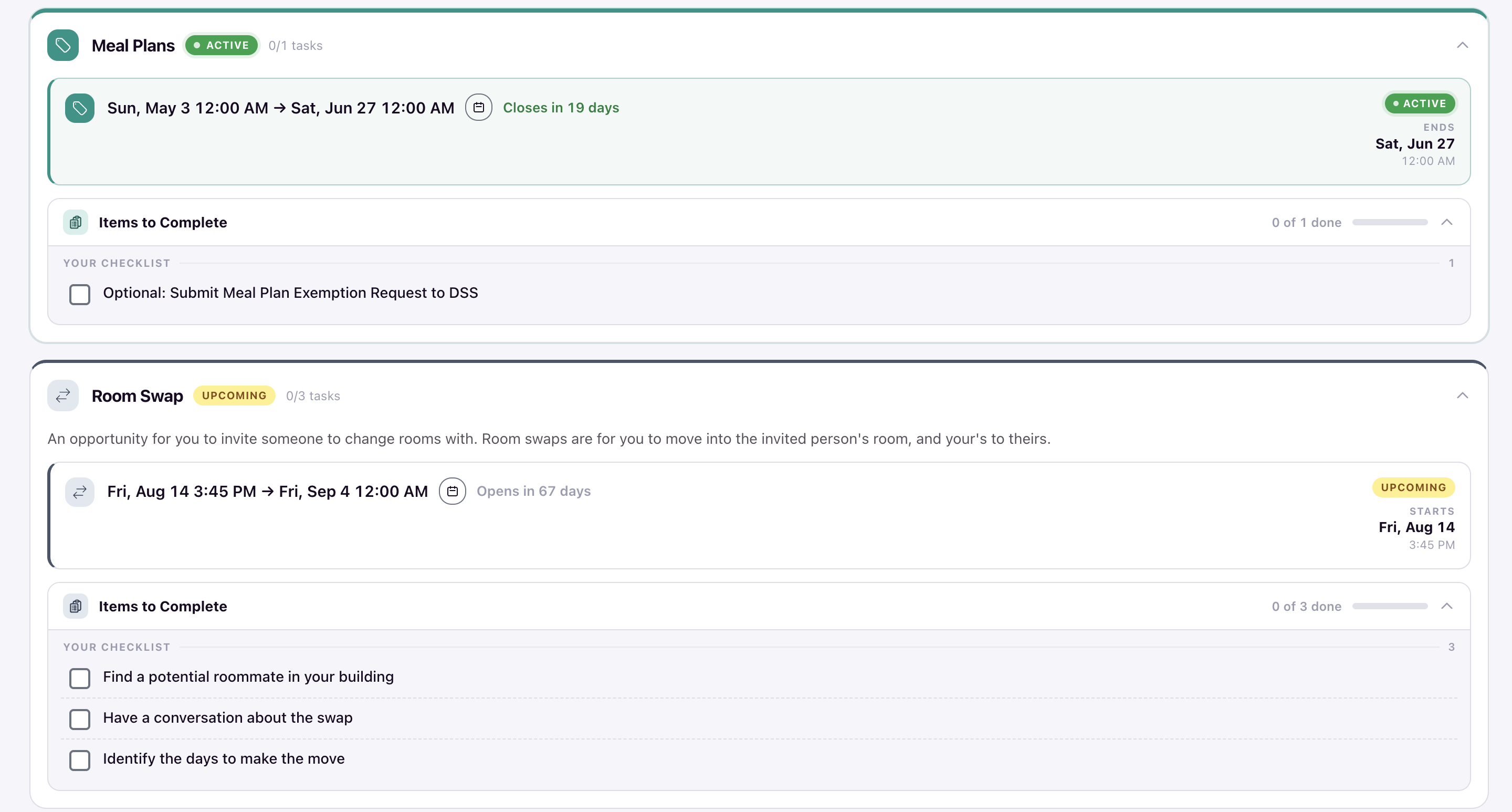Click ACTIVE badge next to Meal Plans title
The image size is (1512, 812).
221,45
